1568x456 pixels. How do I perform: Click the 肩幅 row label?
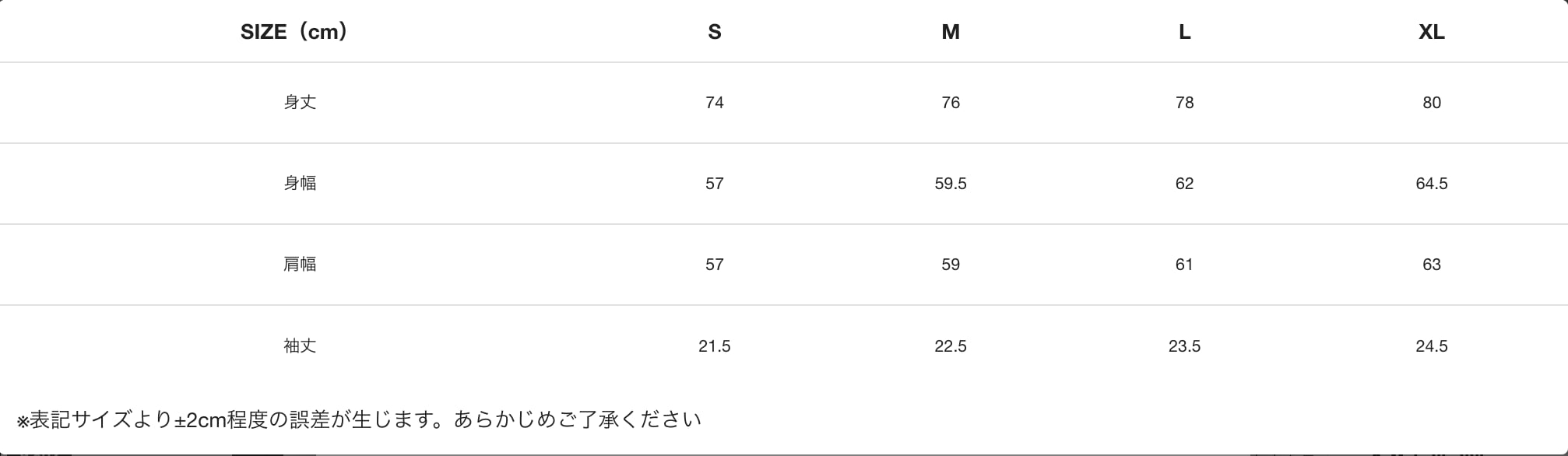[x=300, y=264]
